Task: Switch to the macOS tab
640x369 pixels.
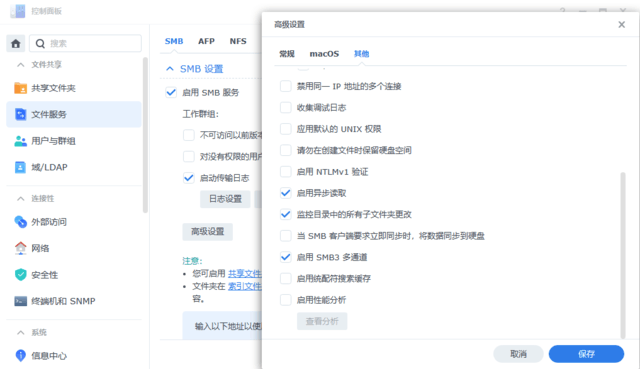Action: (324, 54)
